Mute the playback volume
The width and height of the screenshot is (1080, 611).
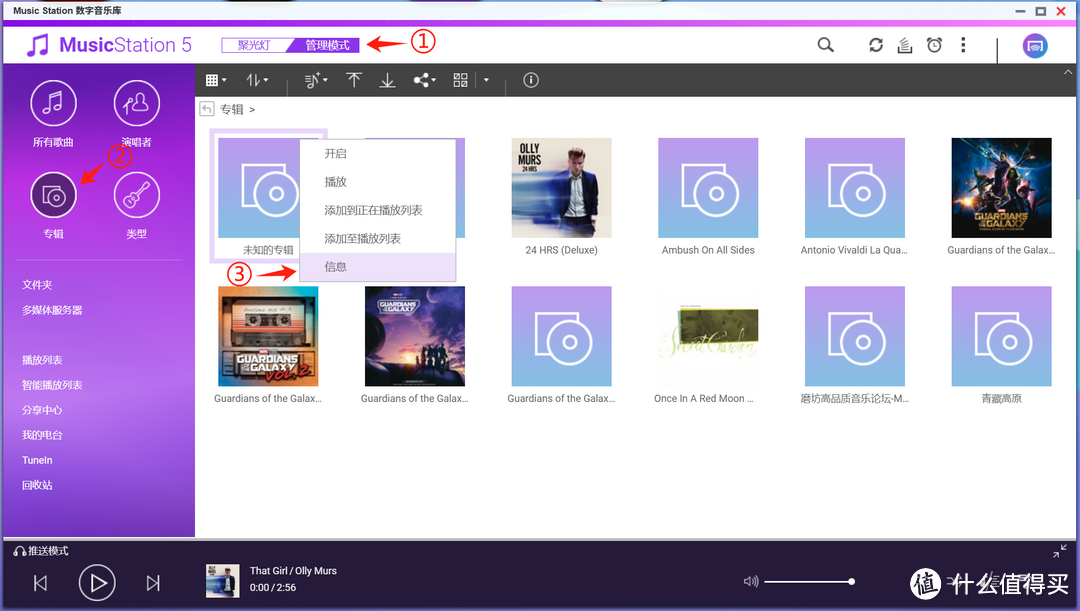(x=750, y=581)
